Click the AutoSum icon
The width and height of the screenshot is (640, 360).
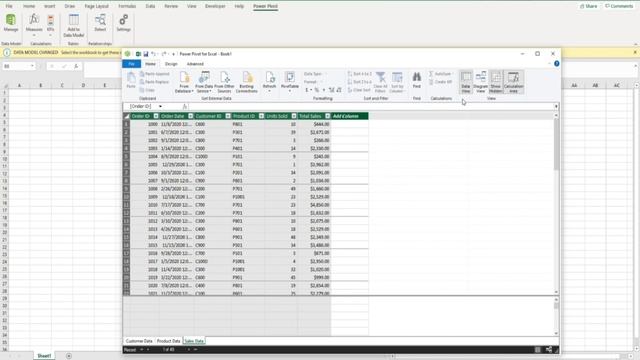(440, 74)
